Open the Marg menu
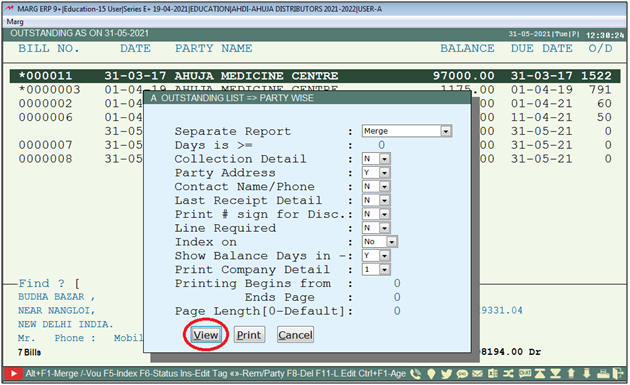 pos(15,22)
